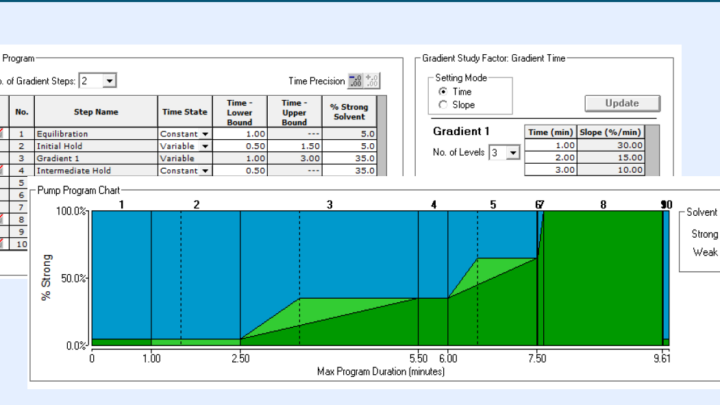Select the Slope setting mode radio button
This screenshot has width=720, height=405.
(444, 104)
